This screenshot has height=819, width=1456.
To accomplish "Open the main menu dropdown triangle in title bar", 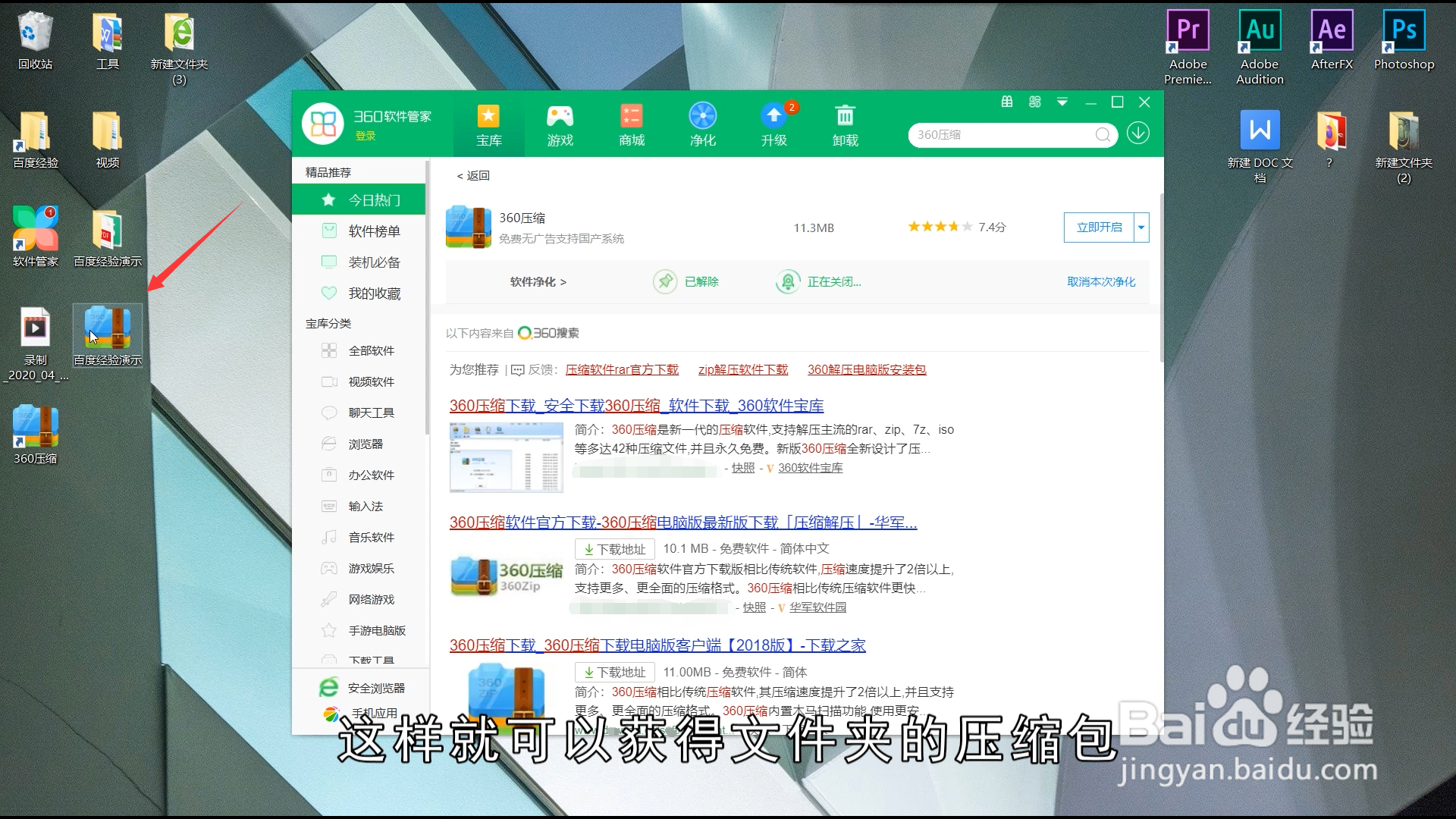I will tap(1062, 102).
